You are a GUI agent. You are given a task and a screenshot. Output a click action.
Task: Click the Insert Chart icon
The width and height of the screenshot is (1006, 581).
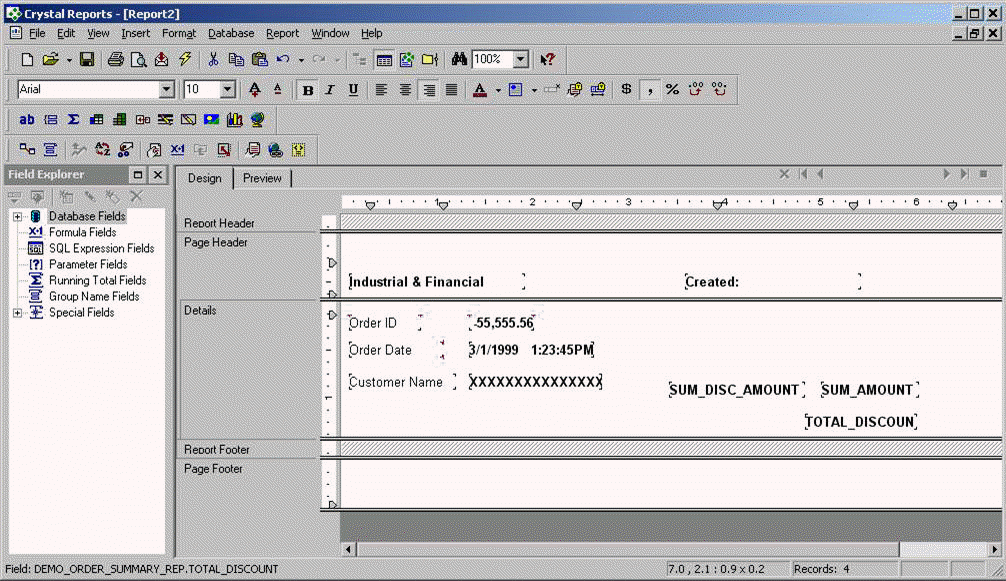pyautogui.click(x=235, y=120)
